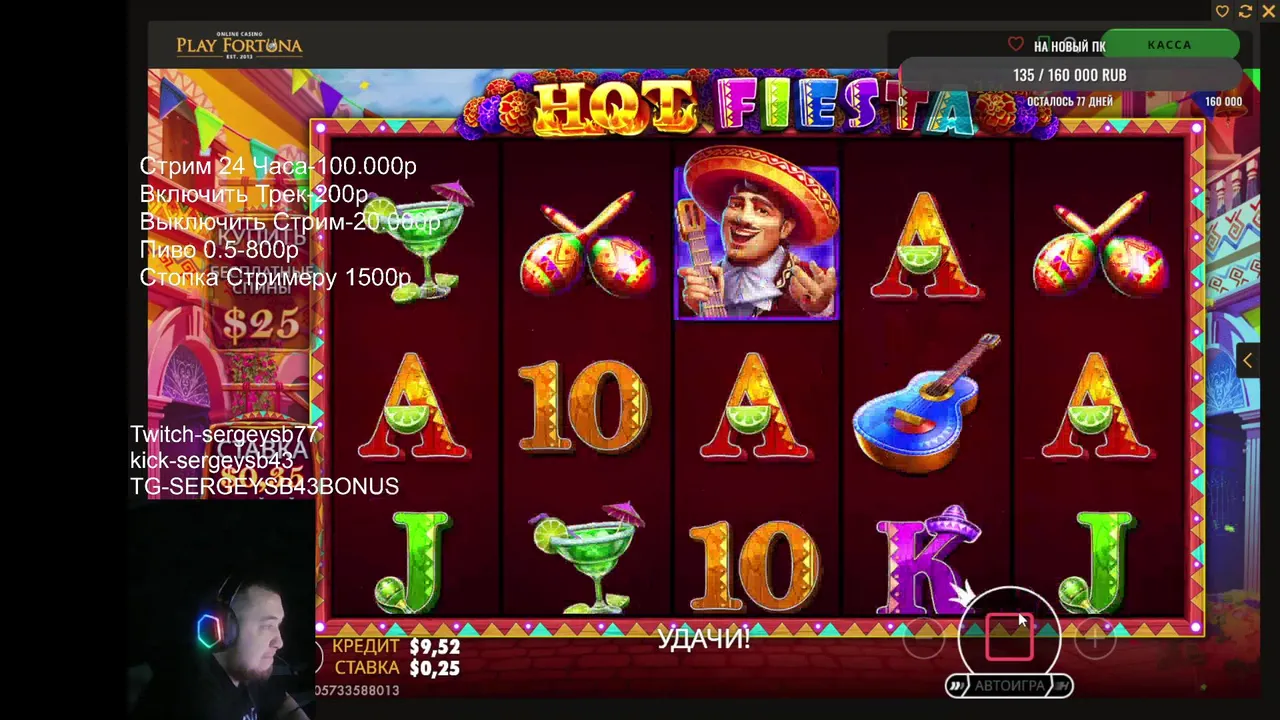Add game to favorites with top heart icon
1280x720 pixels.
pos(1222,11)
